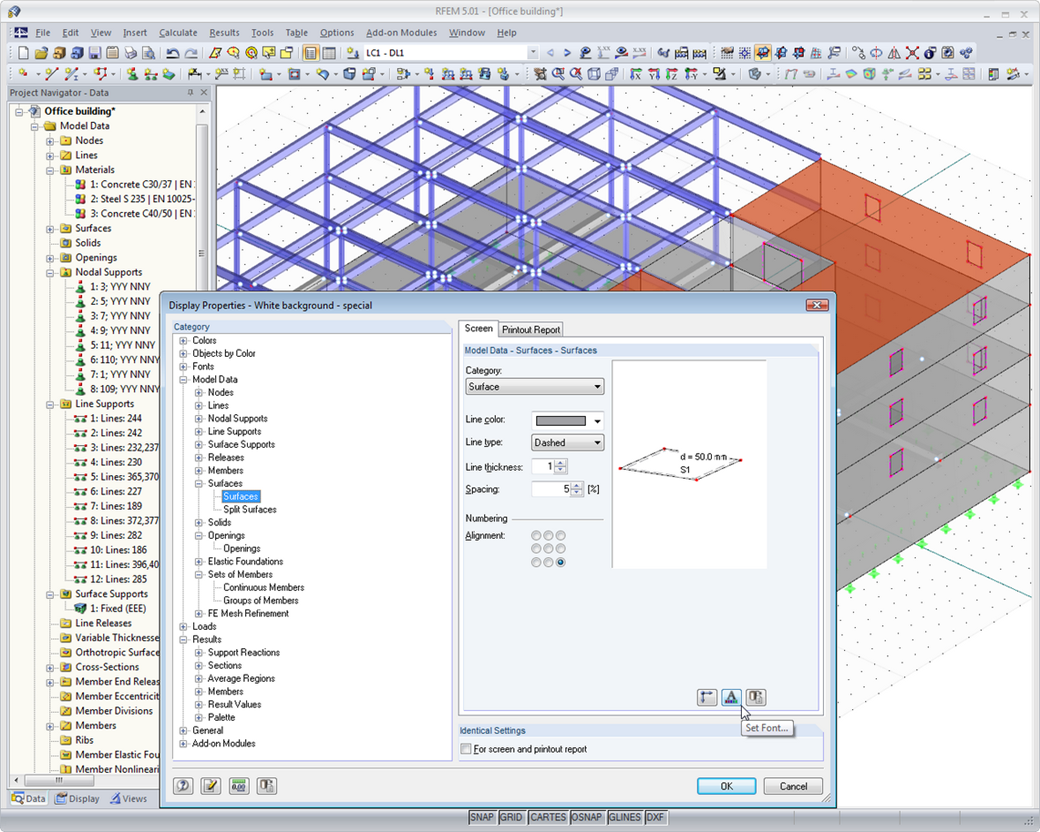Click the Print icon
The height and width of the screenshot is (832, 1040).
131,53
